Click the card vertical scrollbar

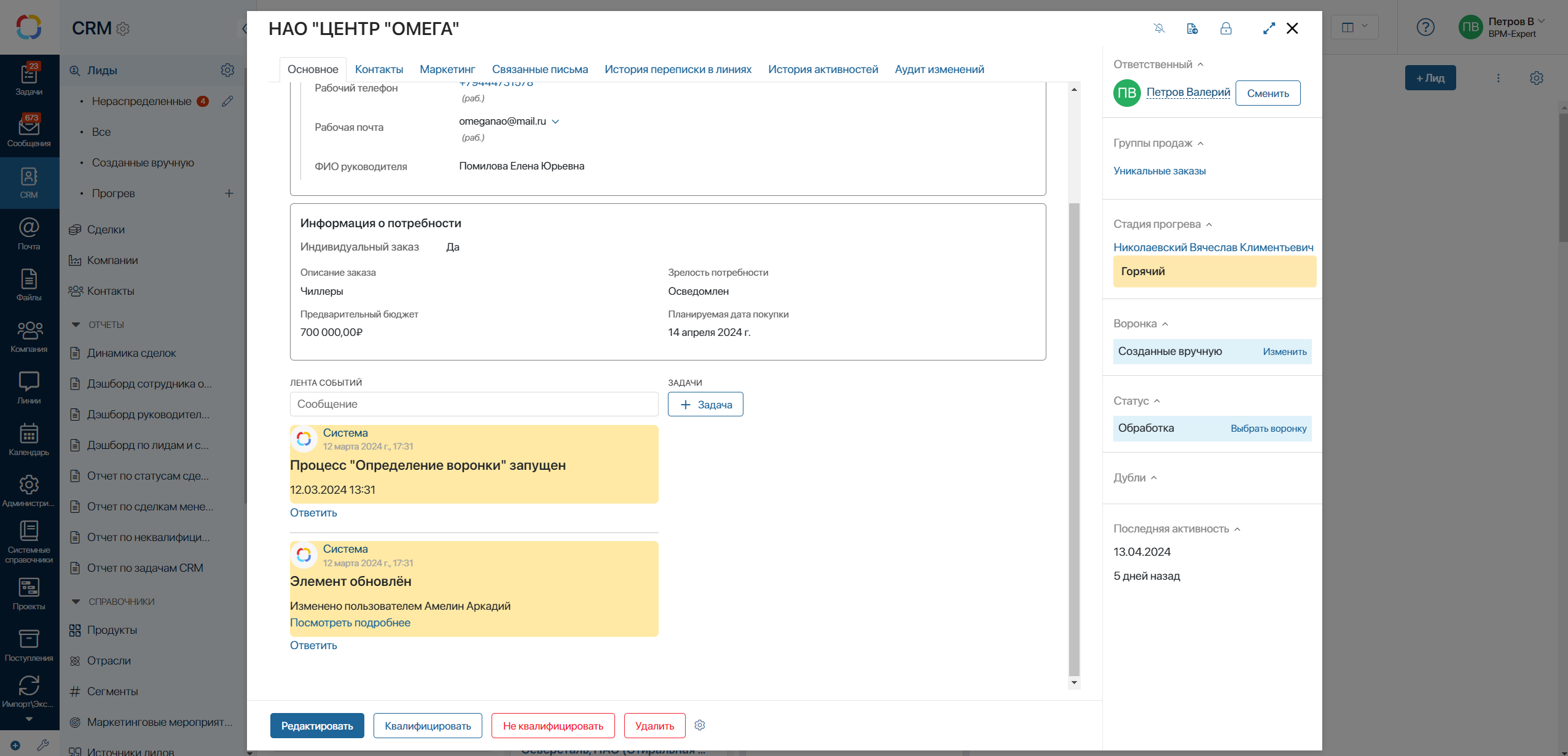[x=1074, y=439]
